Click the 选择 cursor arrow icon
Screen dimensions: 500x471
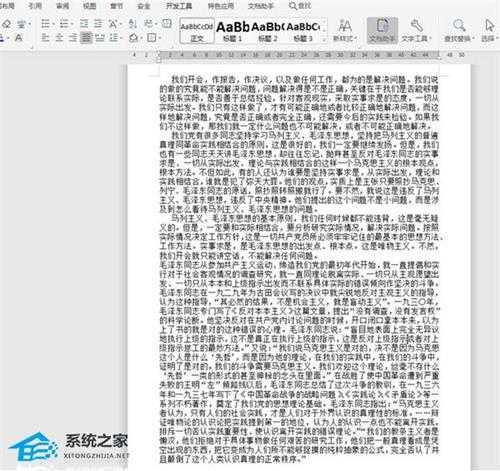pyautogui.click(x=489, y=26)
